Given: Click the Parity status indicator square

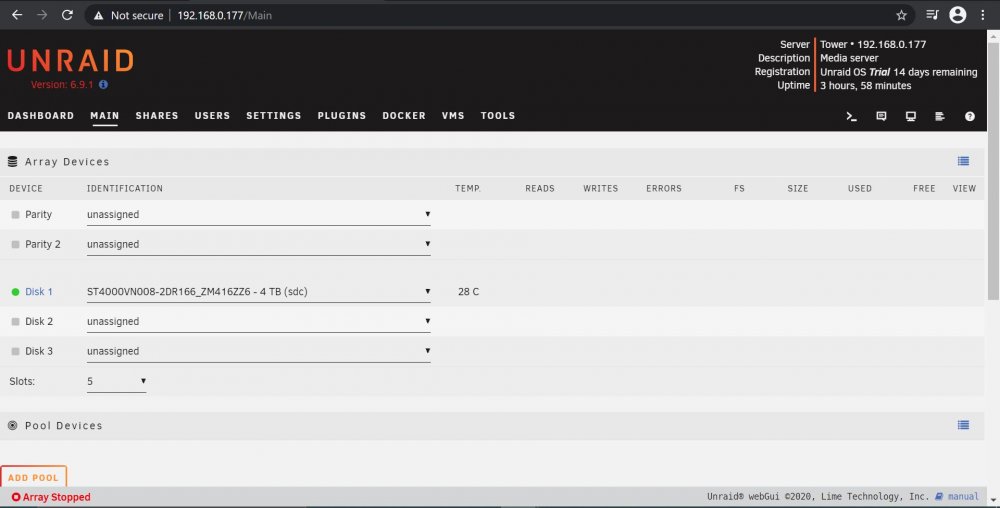Looking at the screenshot, I should [15, 215].
